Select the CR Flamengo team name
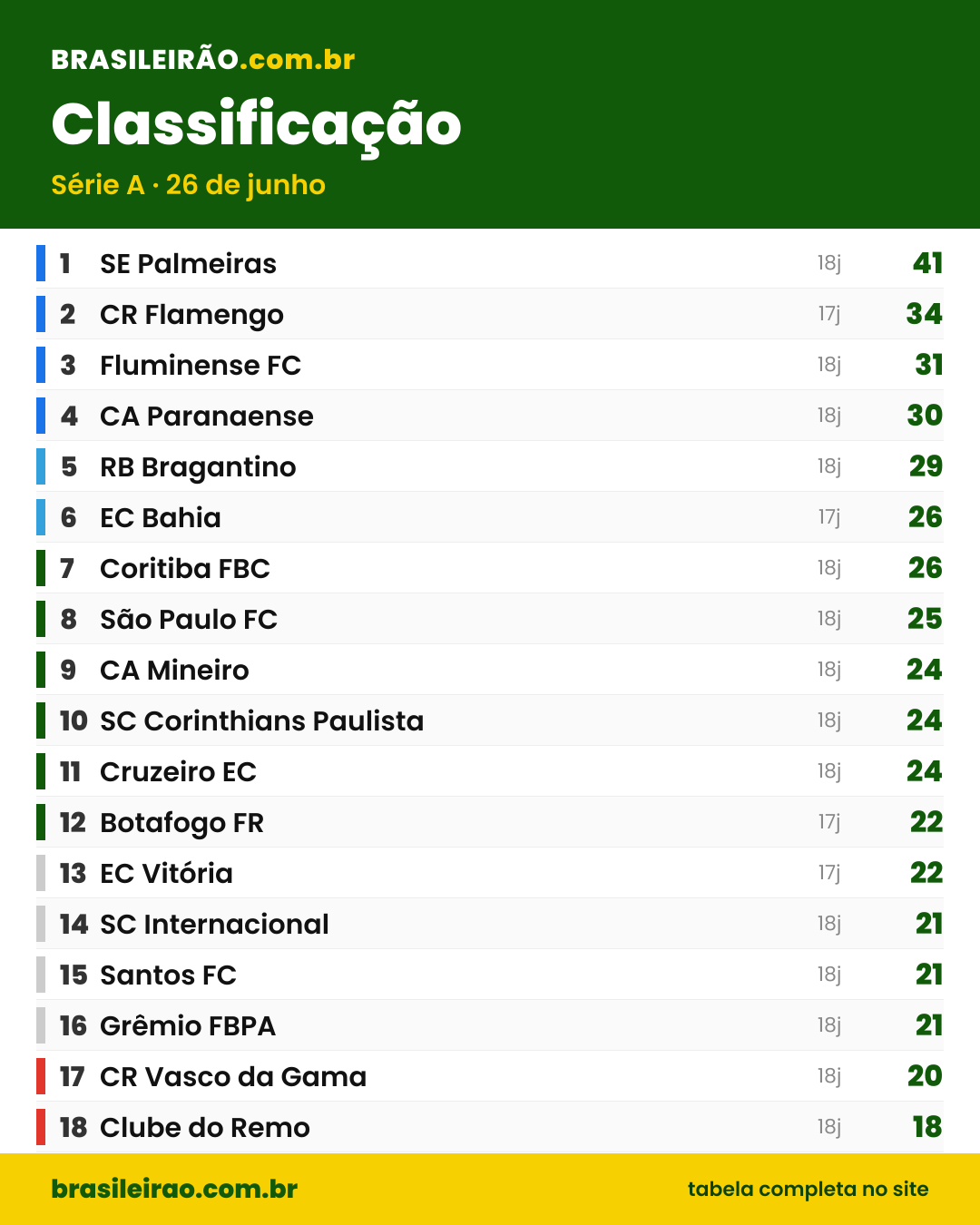Viewport: 980px width, 1225px height. [x=191, y=315]
